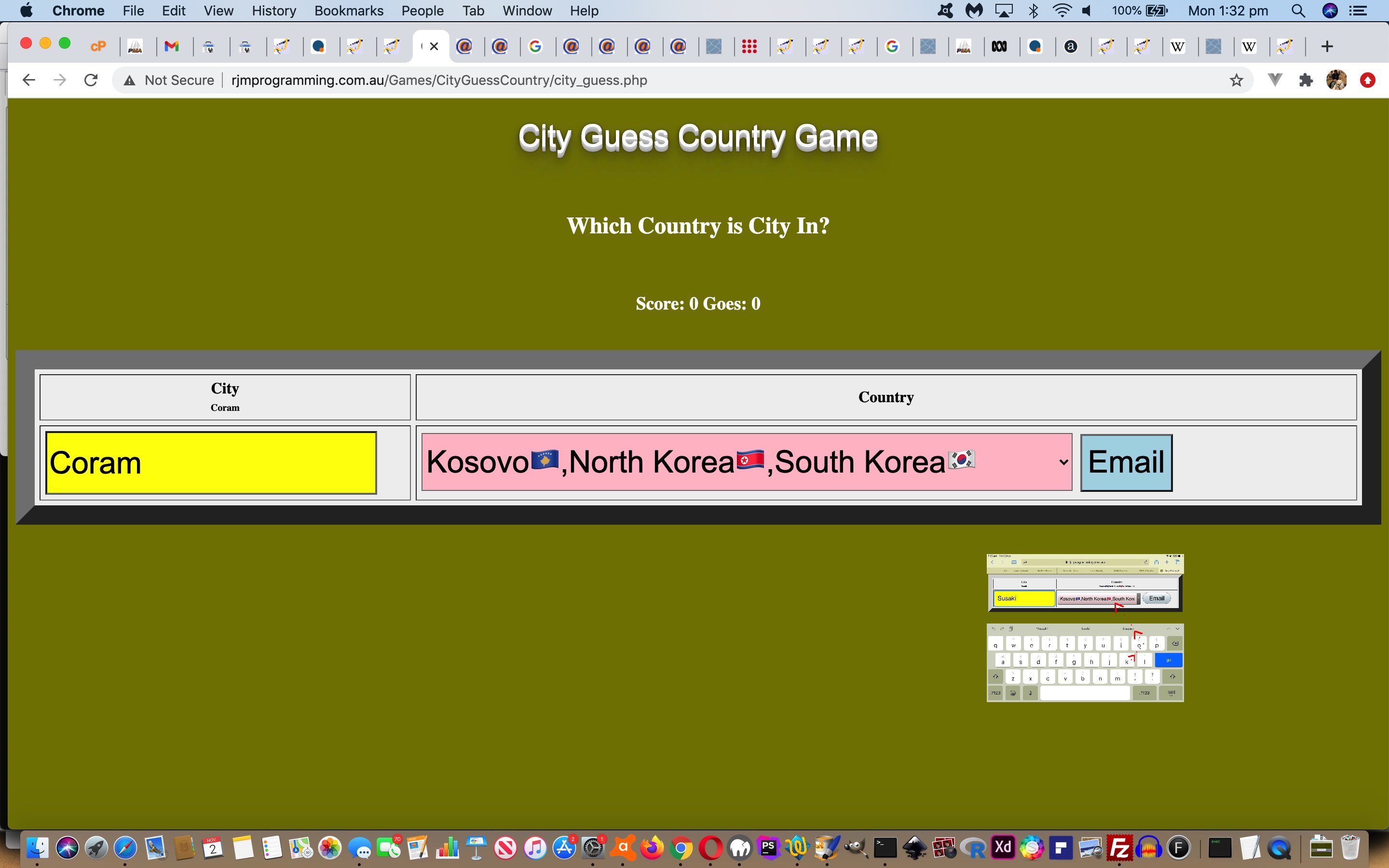Open the Edit menu
Image resolution: width=1389 pixels, height=868 pixels.
tap(173, 11)
